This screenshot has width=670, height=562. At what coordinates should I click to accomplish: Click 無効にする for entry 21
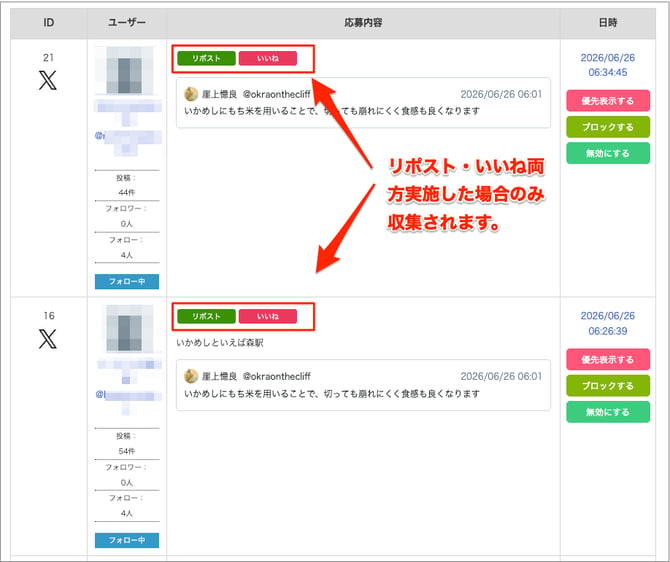point(608,153)
